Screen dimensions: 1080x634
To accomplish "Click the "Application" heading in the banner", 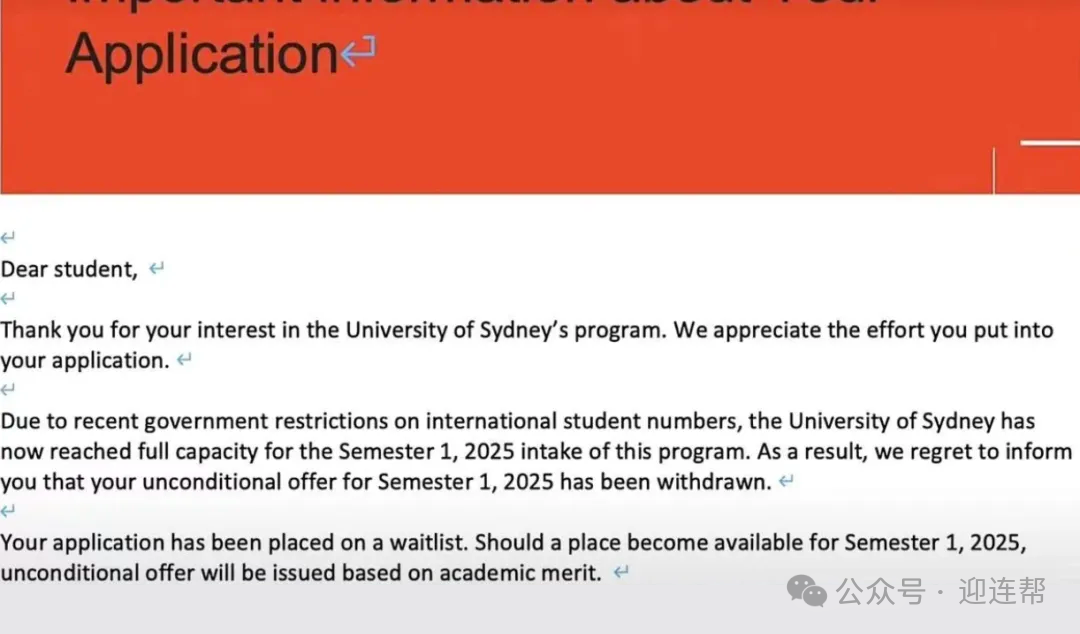I will pos(202,53).
